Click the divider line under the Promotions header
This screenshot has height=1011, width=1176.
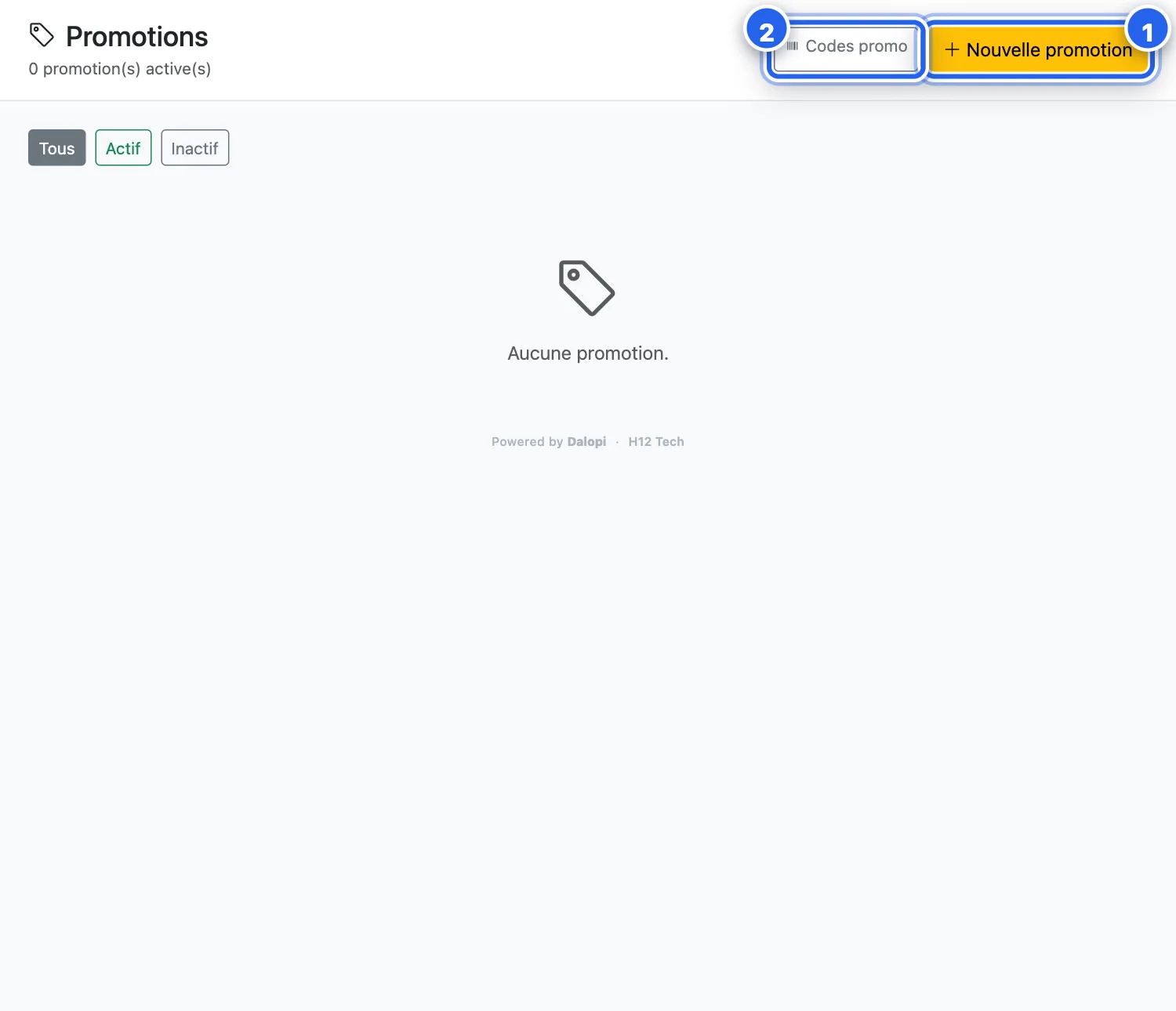(588, 100)
